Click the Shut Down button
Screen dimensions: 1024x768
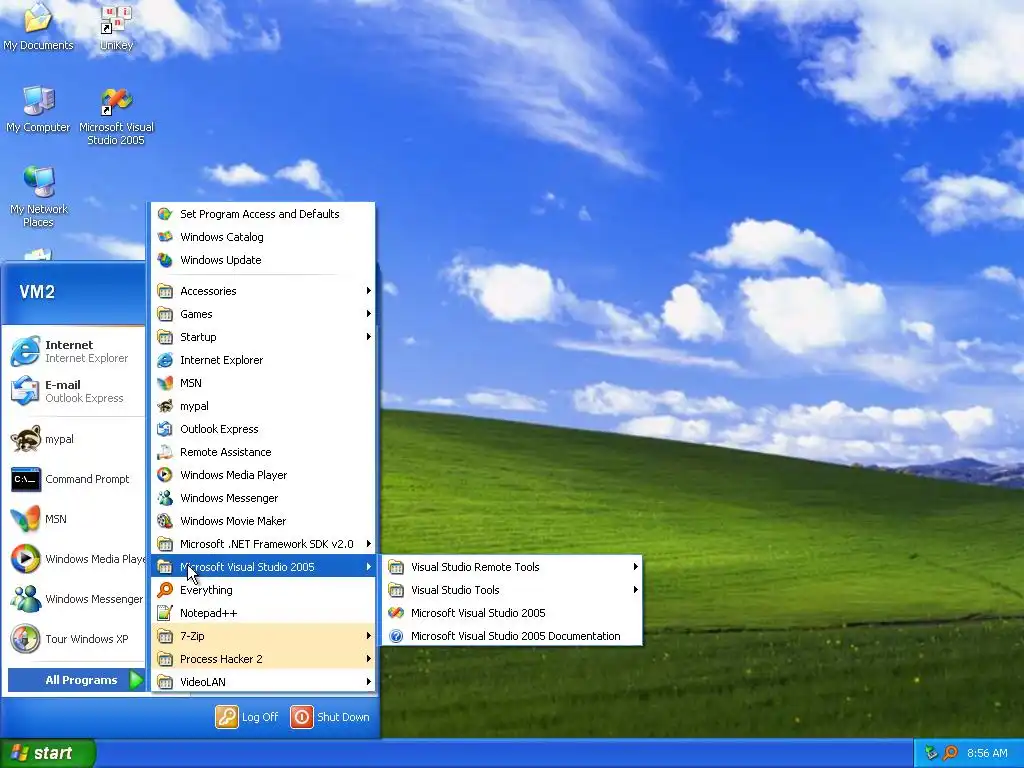tap(330, 717)
